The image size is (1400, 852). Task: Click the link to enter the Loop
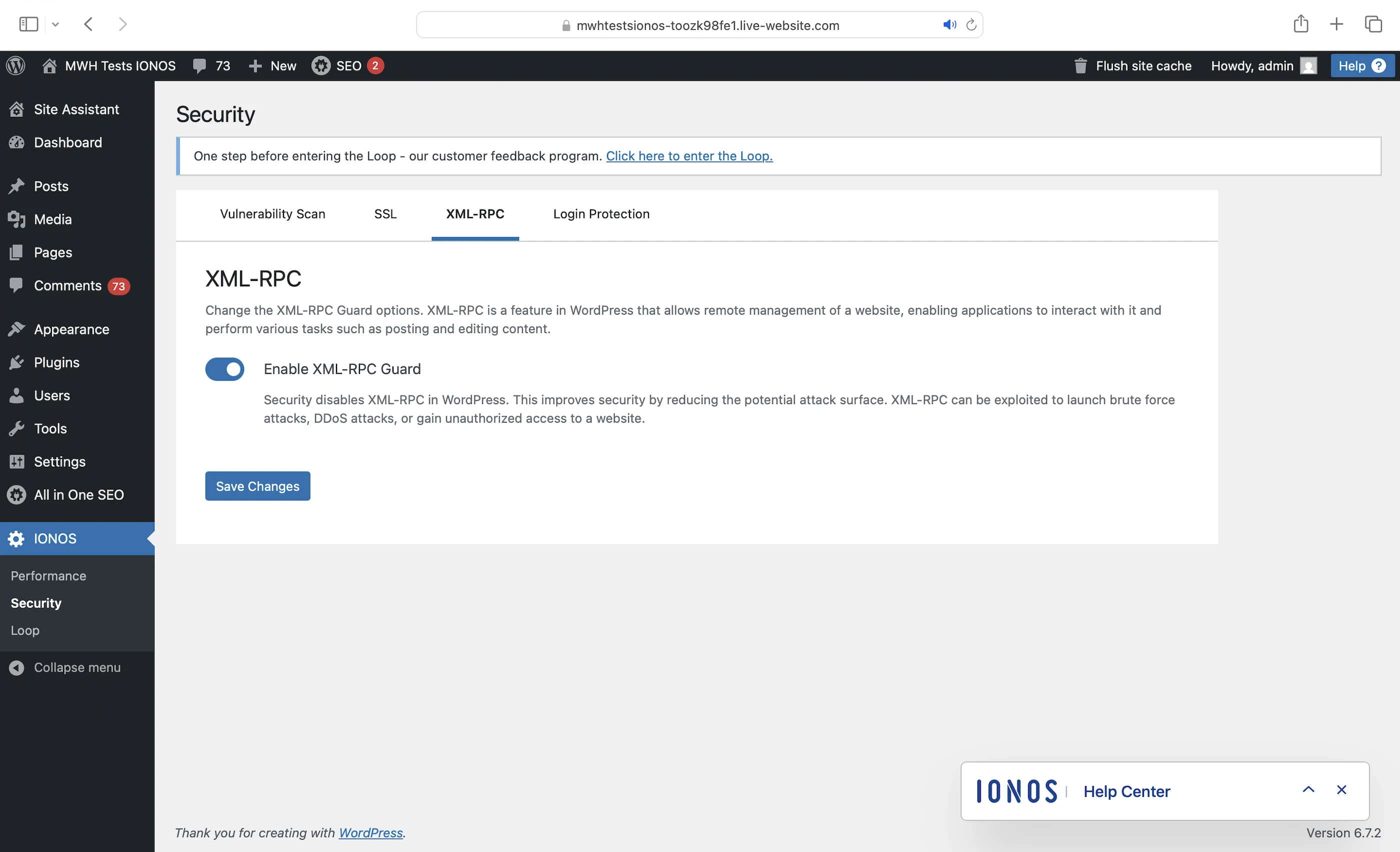coord(688,156)
